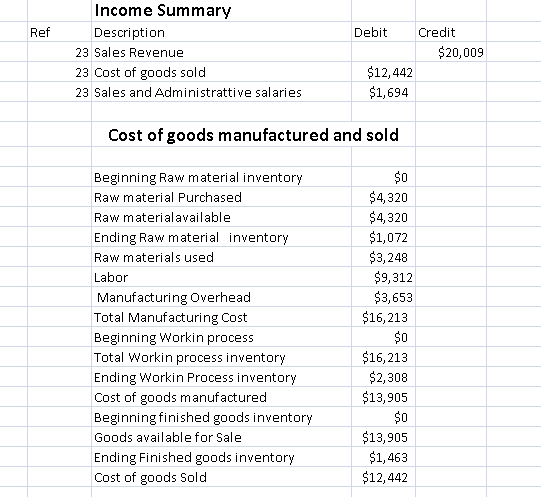The image size is (541, 497).
Task: Click the final 'Cost of goods Sold' cell
Action: click(x=222, y=477)
